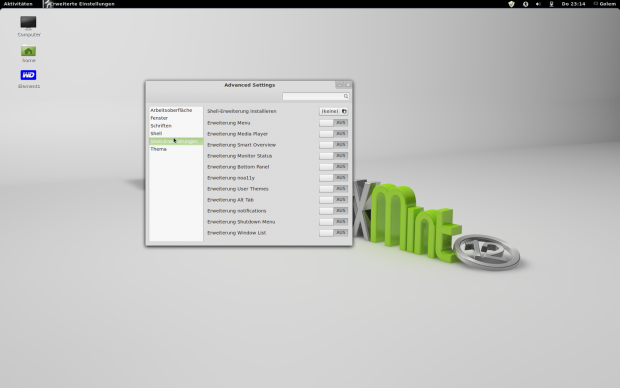Turn on Erweiterung Bottom Panel
This screenshot has width=620, height=388.
click(333, 167)
